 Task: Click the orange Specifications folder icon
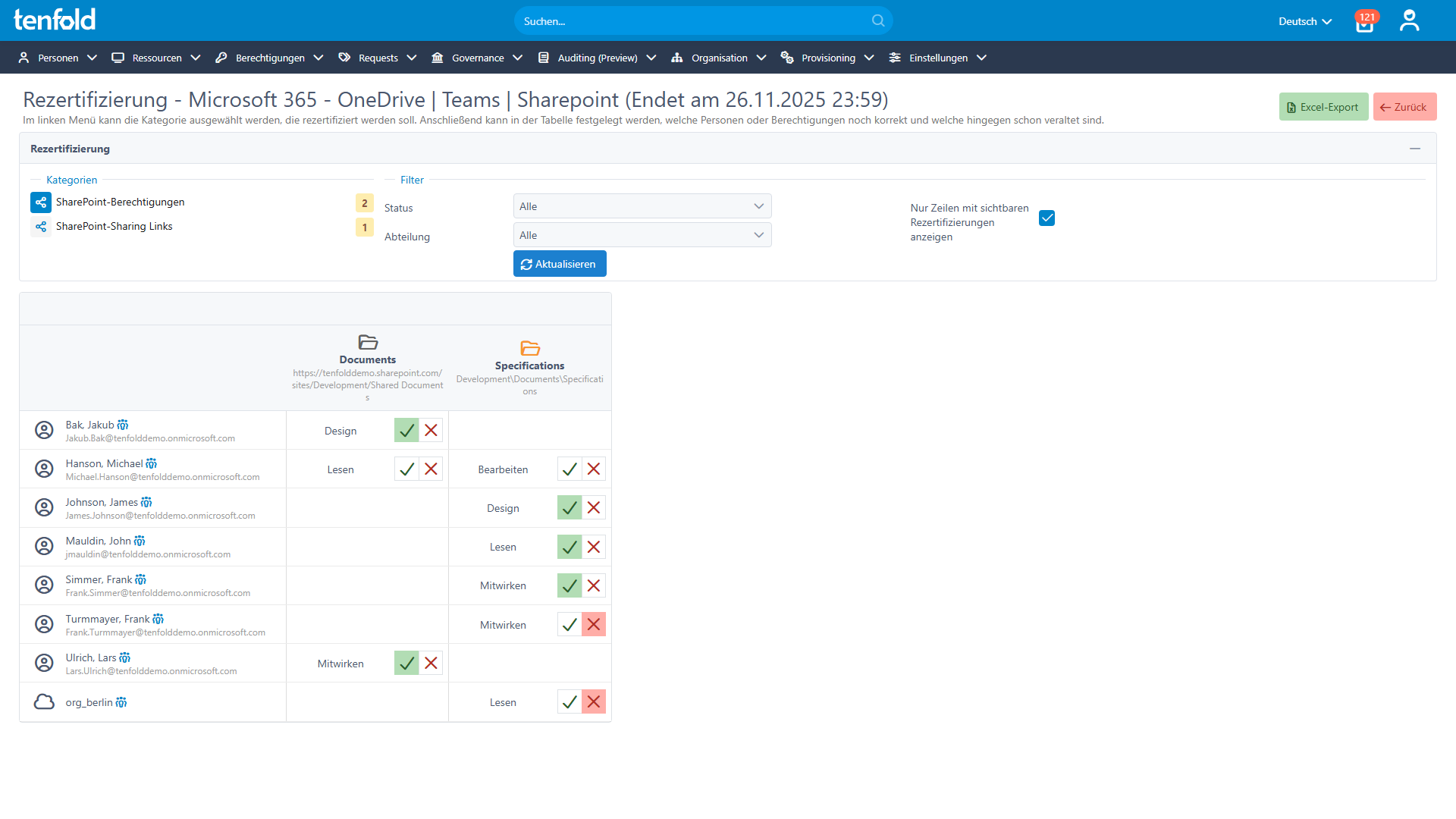[x=529, y=348]
